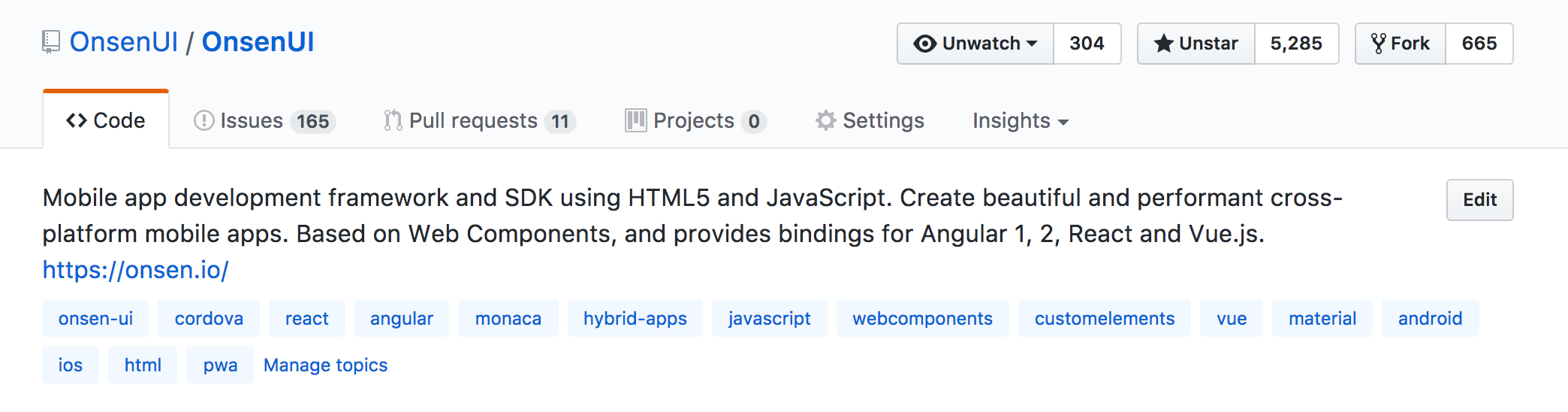Screen dimensions: 1568x412
Task: Click the star icon in Unstar button
Action: 1163,44
